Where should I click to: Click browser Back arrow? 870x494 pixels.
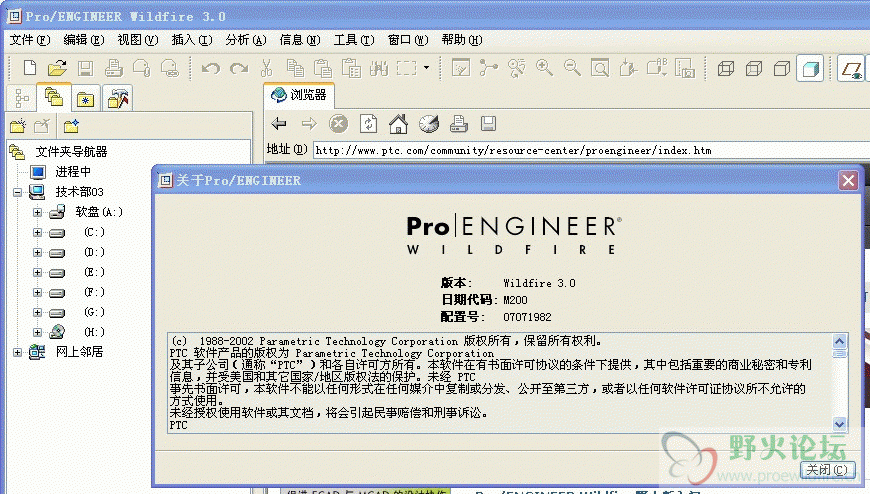click(279, 123)
